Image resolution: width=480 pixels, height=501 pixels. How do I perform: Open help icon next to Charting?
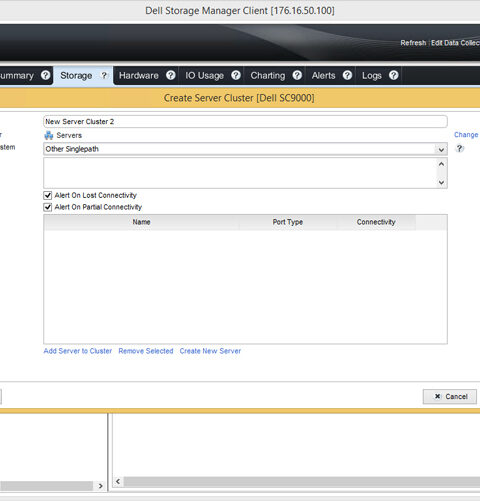point(297,75)
